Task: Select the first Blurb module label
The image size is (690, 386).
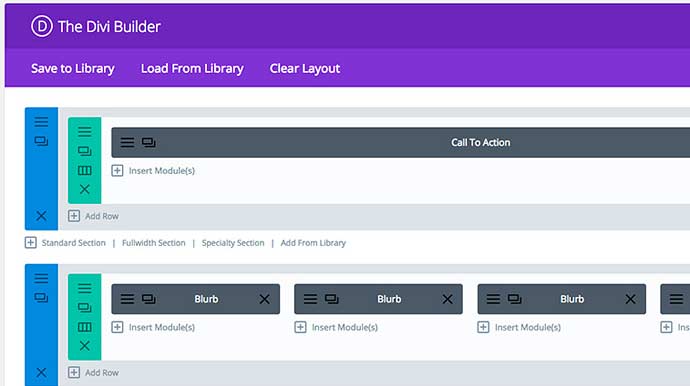Action: (x=206, y=299)
